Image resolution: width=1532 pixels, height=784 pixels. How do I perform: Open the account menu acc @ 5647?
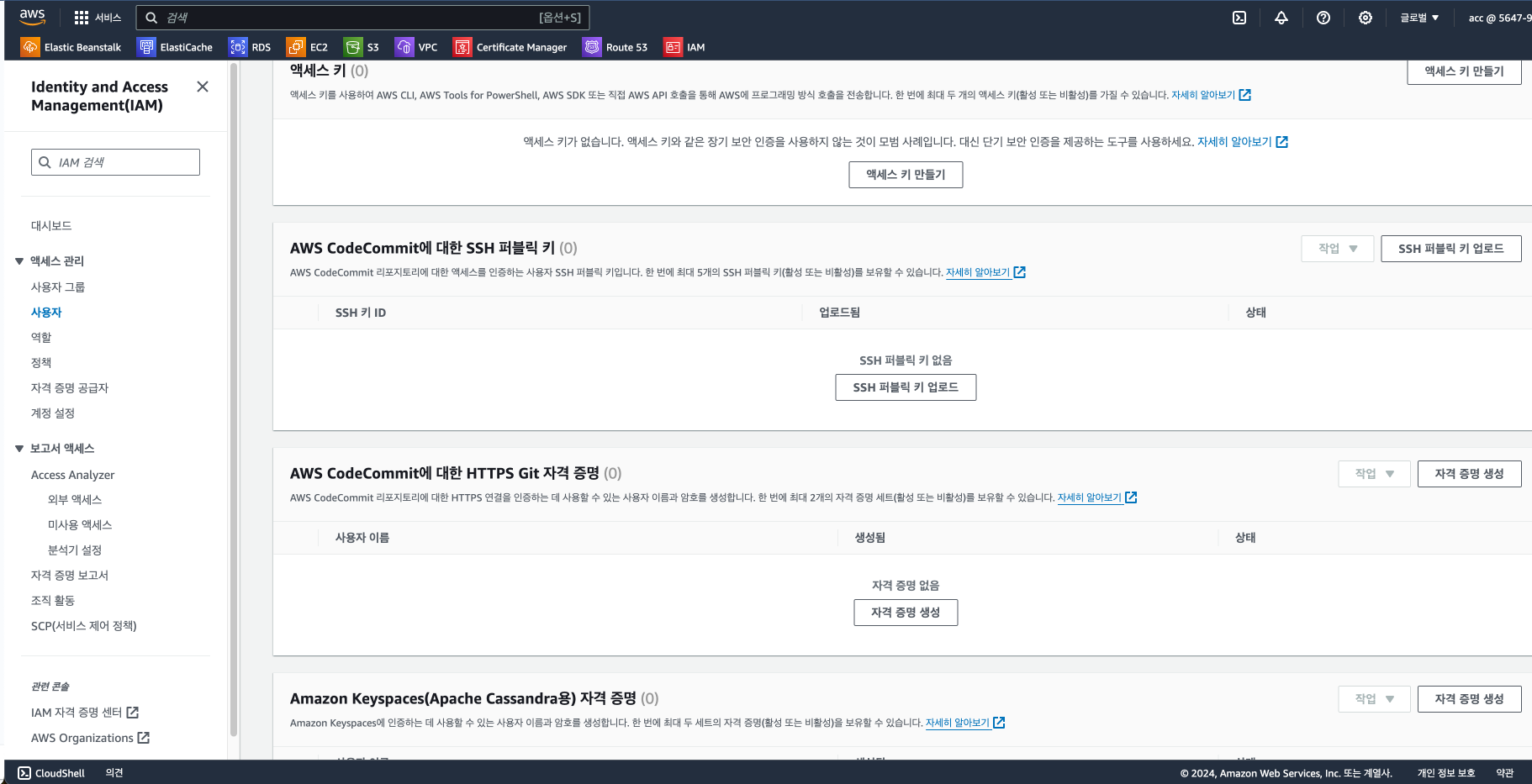[x=1499, y=18]
